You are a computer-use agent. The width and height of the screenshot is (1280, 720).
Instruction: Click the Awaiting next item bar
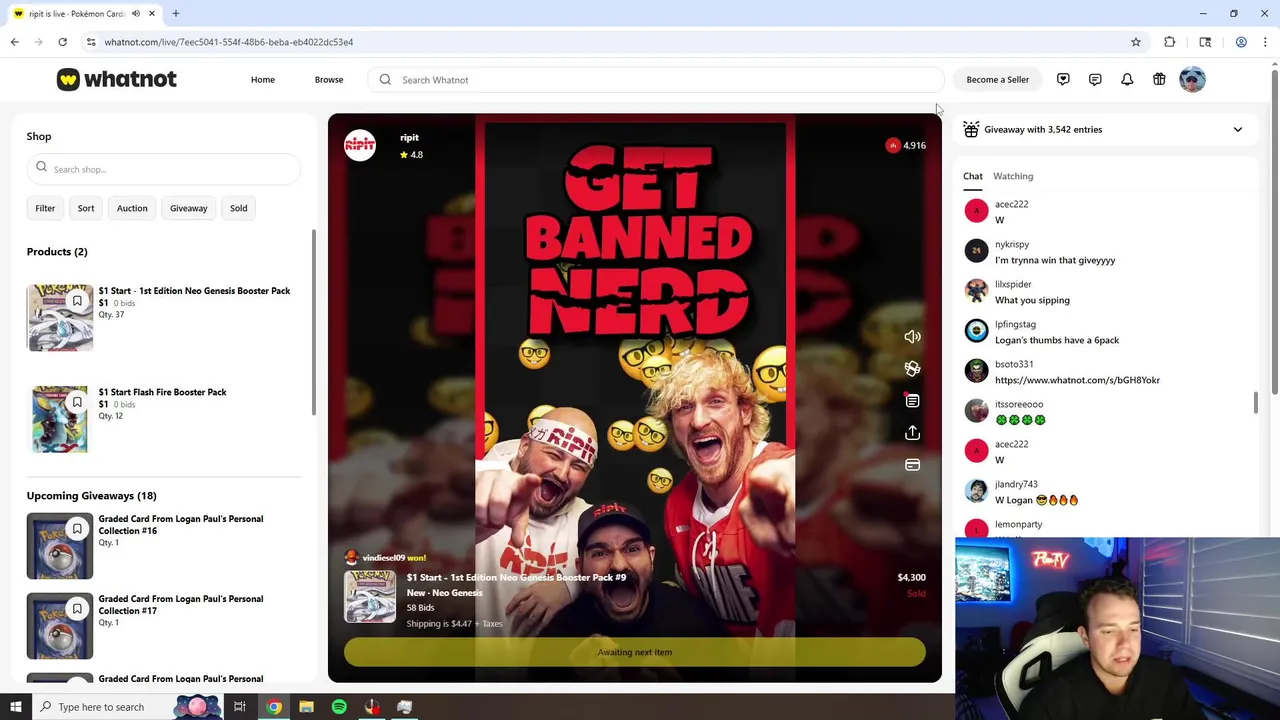[x=635, y=652]
